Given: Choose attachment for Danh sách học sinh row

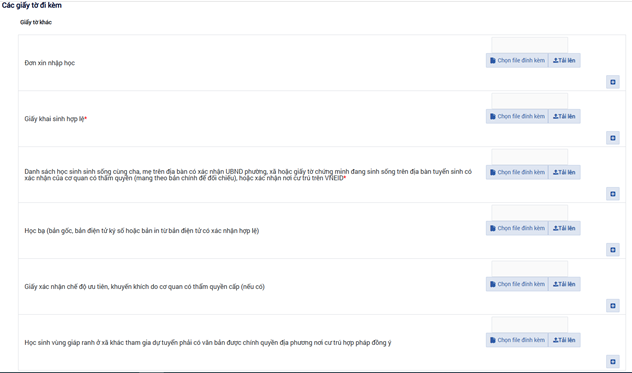Looking at the screenshot, I should click(x=517, y=172).
